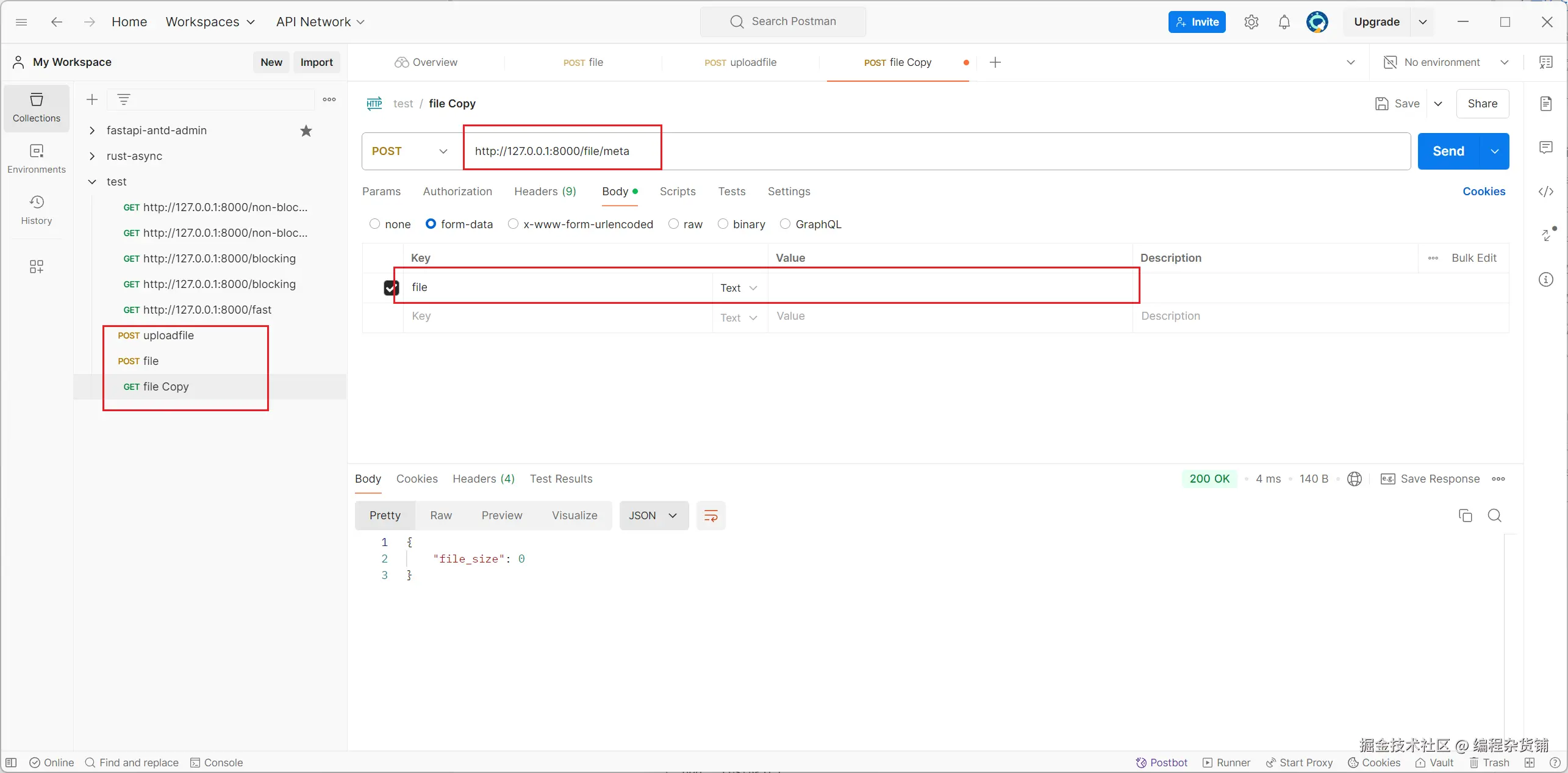Open the POST uploadfile request tab
The image size is (1568, 773).
click(x=740, y=62)
